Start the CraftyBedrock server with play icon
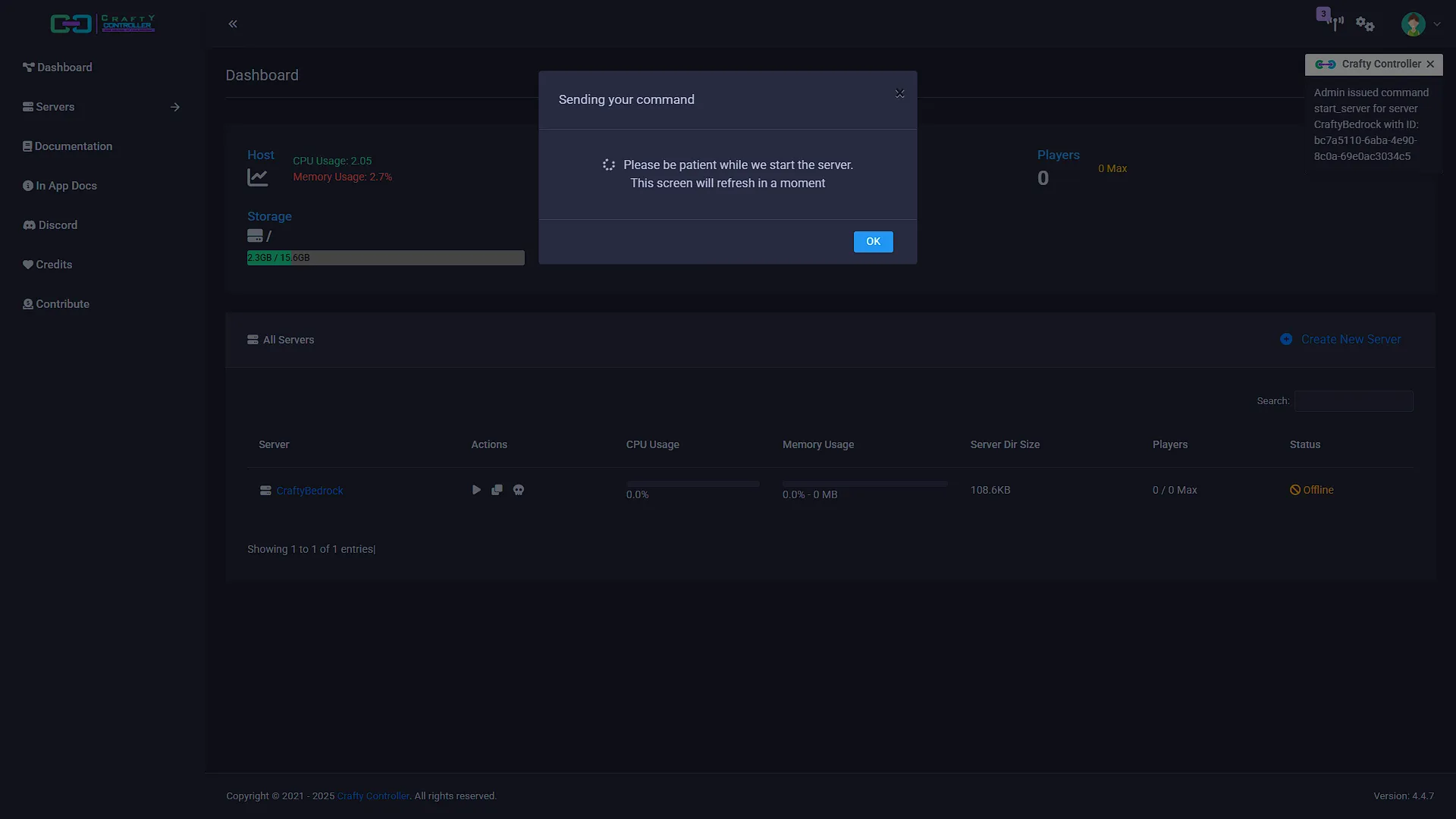This screenshot has height=819, width=1456. pyautogui.click(x=476, y=490)
